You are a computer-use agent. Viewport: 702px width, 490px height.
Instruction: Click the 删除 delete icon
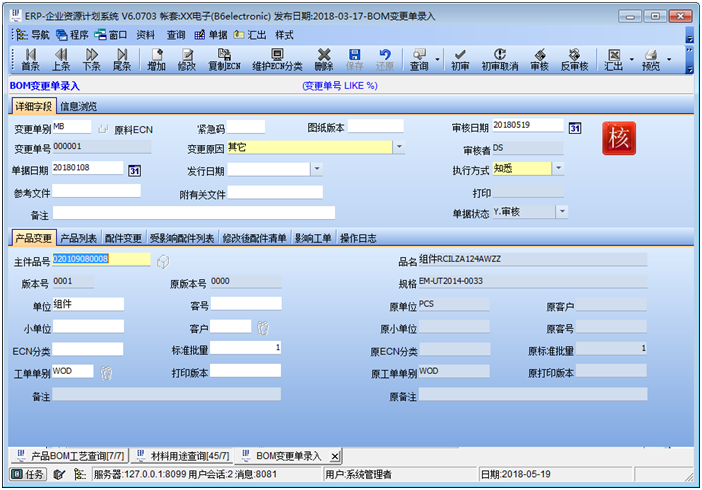(324, 59)
